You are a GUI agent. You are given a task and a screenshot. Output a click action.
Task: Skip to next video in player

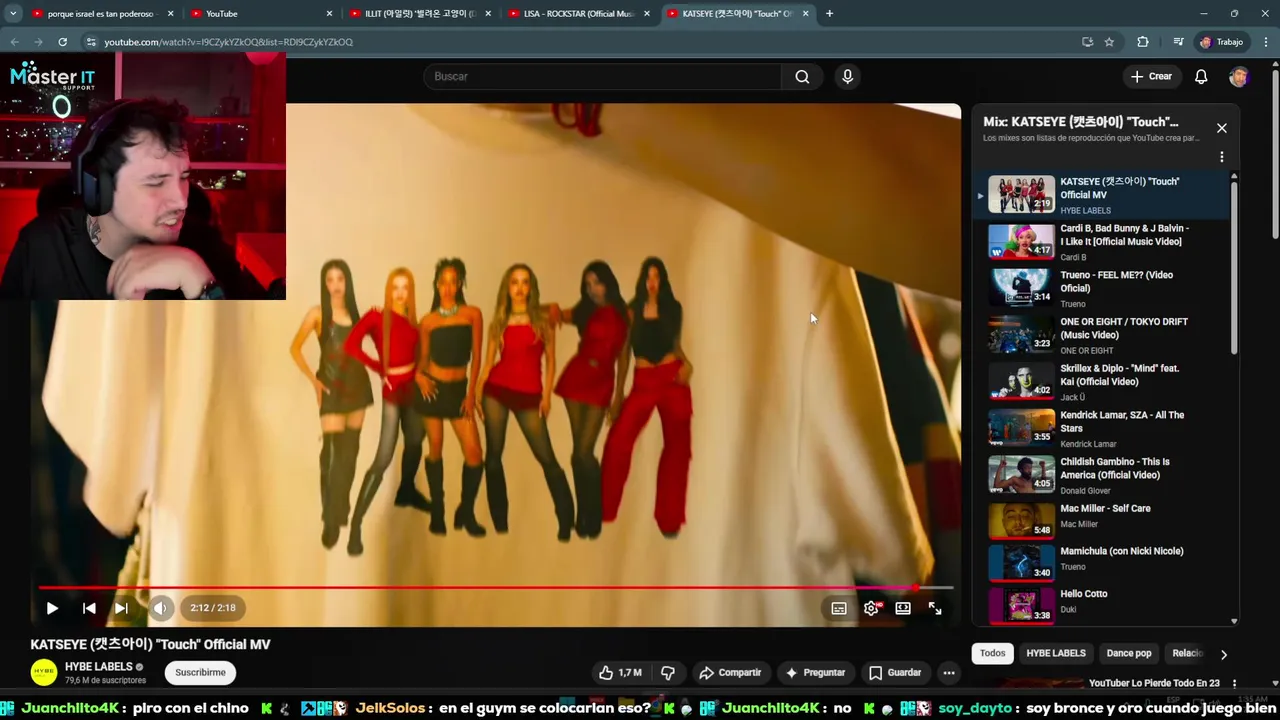(121, 608)
